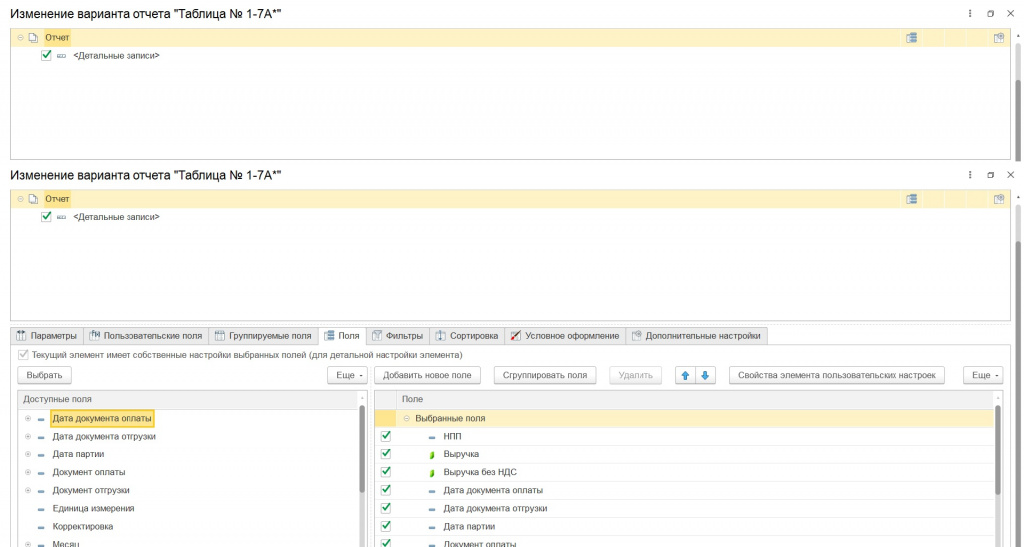Open the Еще dropdown above available fields

[348, 375]
